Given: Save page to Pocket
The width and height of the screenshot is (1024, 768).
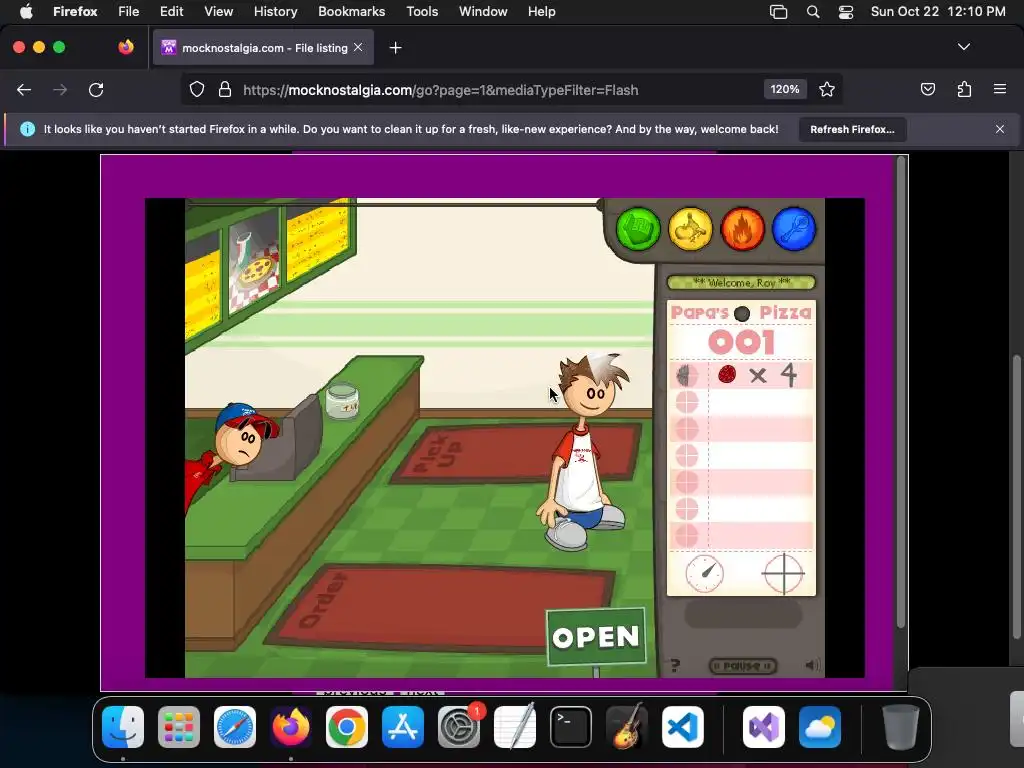Looking at the screenshot, I should pyautogui.click(x=927, y=89).
